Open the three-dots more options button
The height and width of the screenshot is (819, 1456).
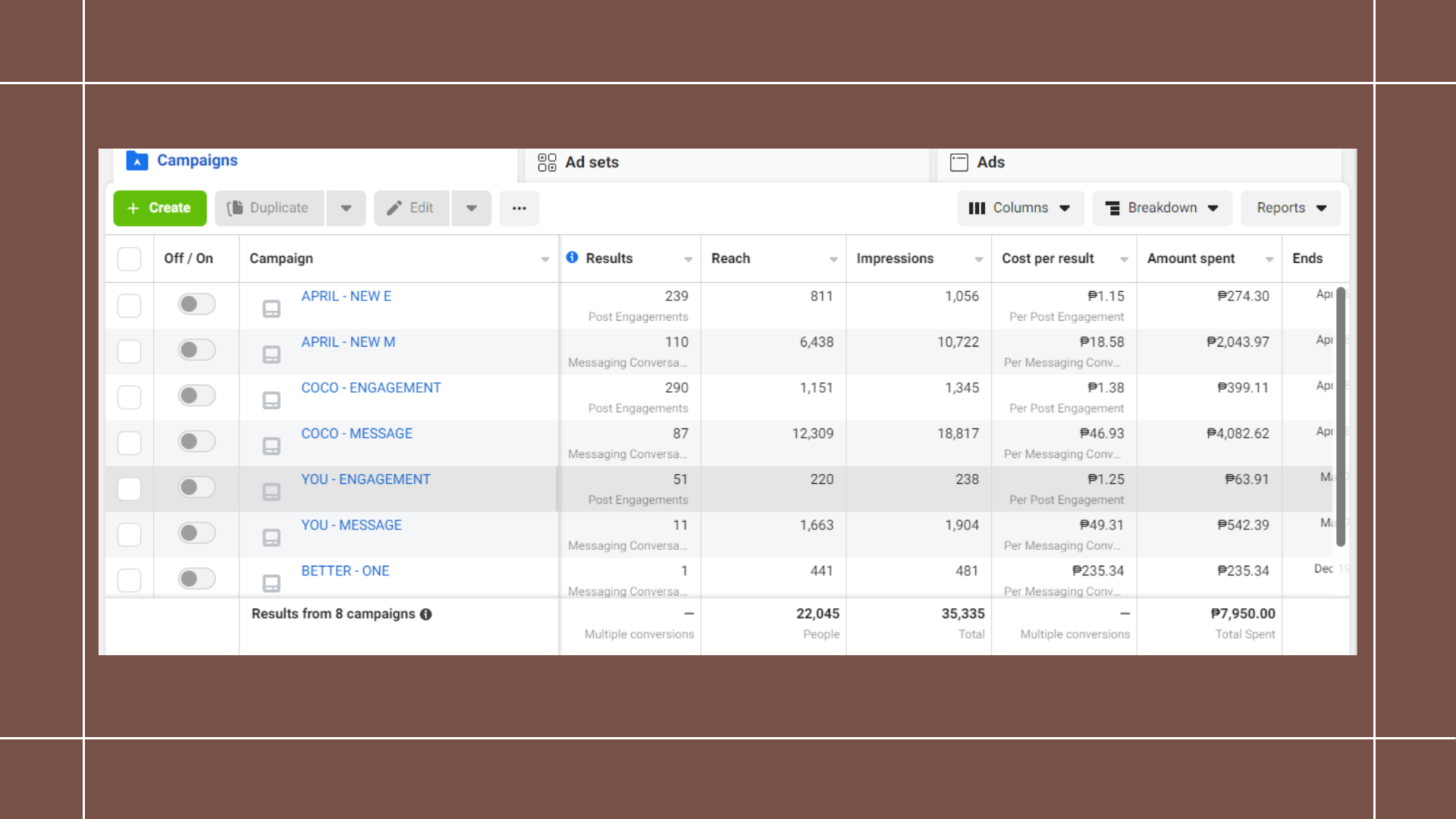(519, 208)
